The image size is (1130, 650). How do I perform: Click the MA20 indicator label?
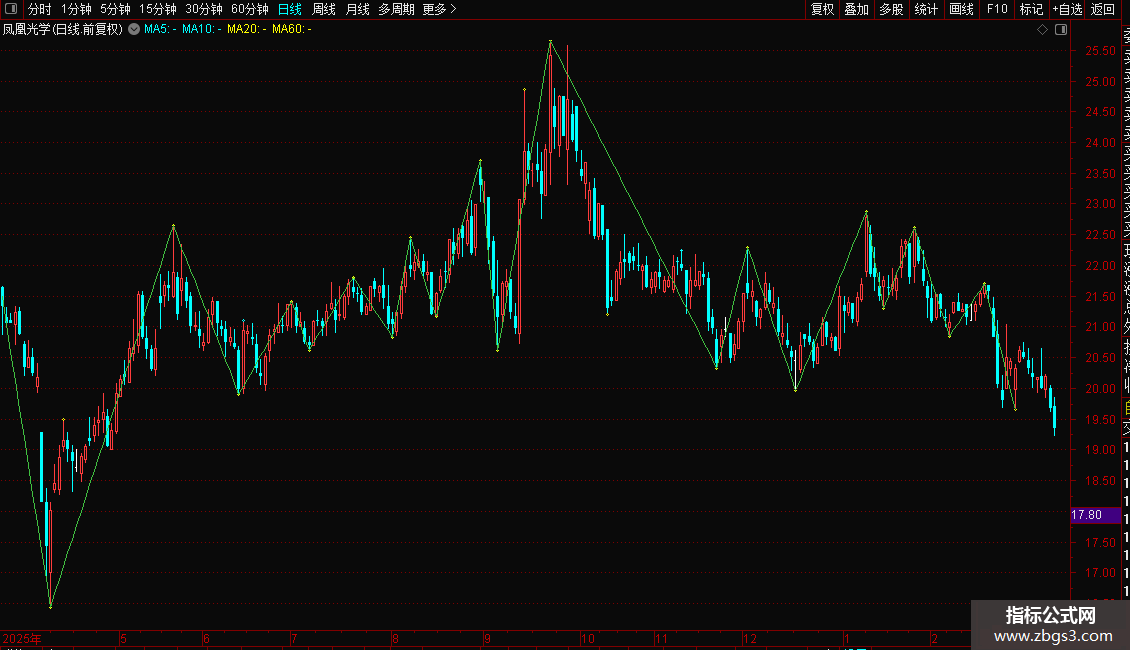pyautogui.click(x=246, y=29)
